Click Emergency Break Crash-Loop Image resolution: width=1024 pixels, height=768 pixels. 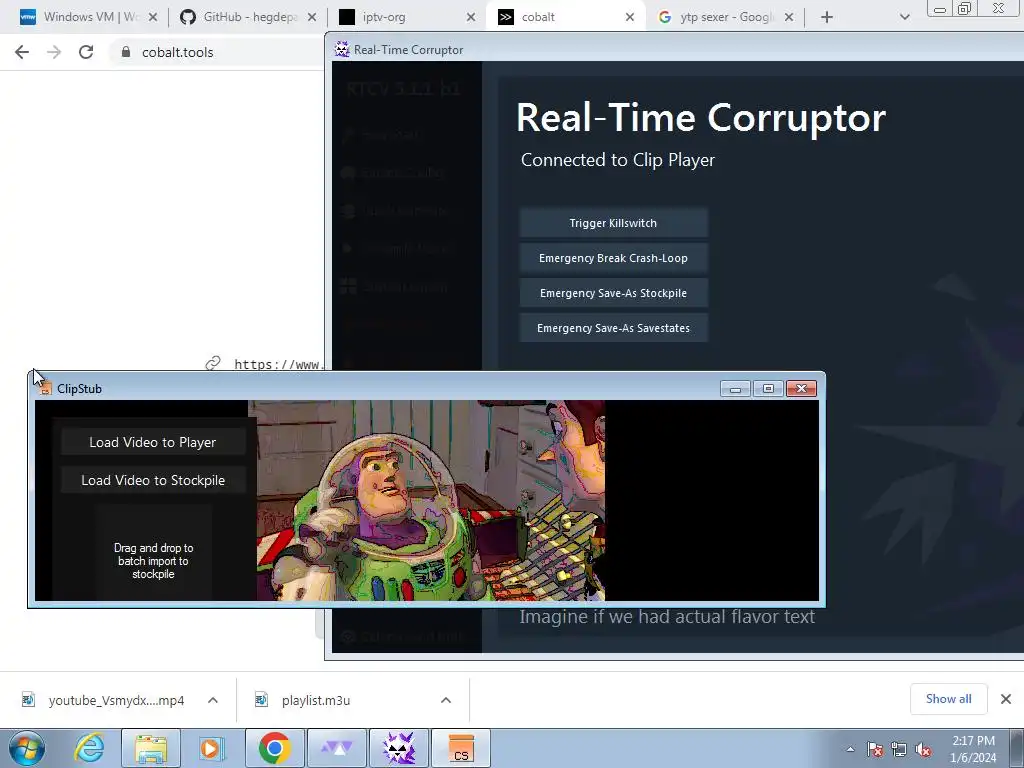pyautogui.click(x=613, y=258)
